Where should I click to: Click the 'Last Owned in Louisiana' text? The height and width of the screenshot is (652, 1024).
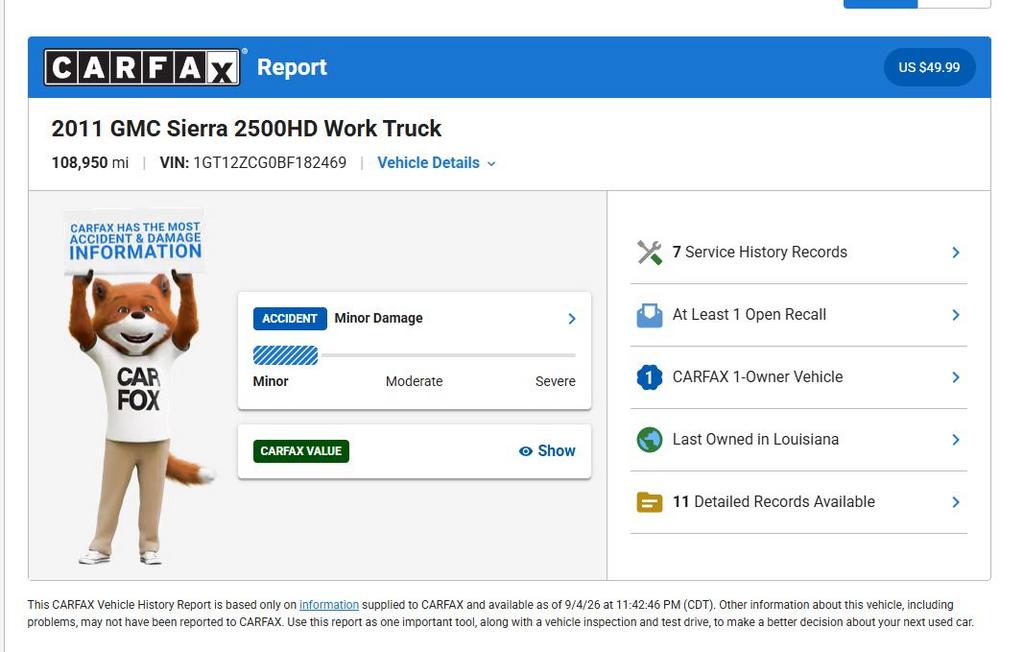(756, 440)
